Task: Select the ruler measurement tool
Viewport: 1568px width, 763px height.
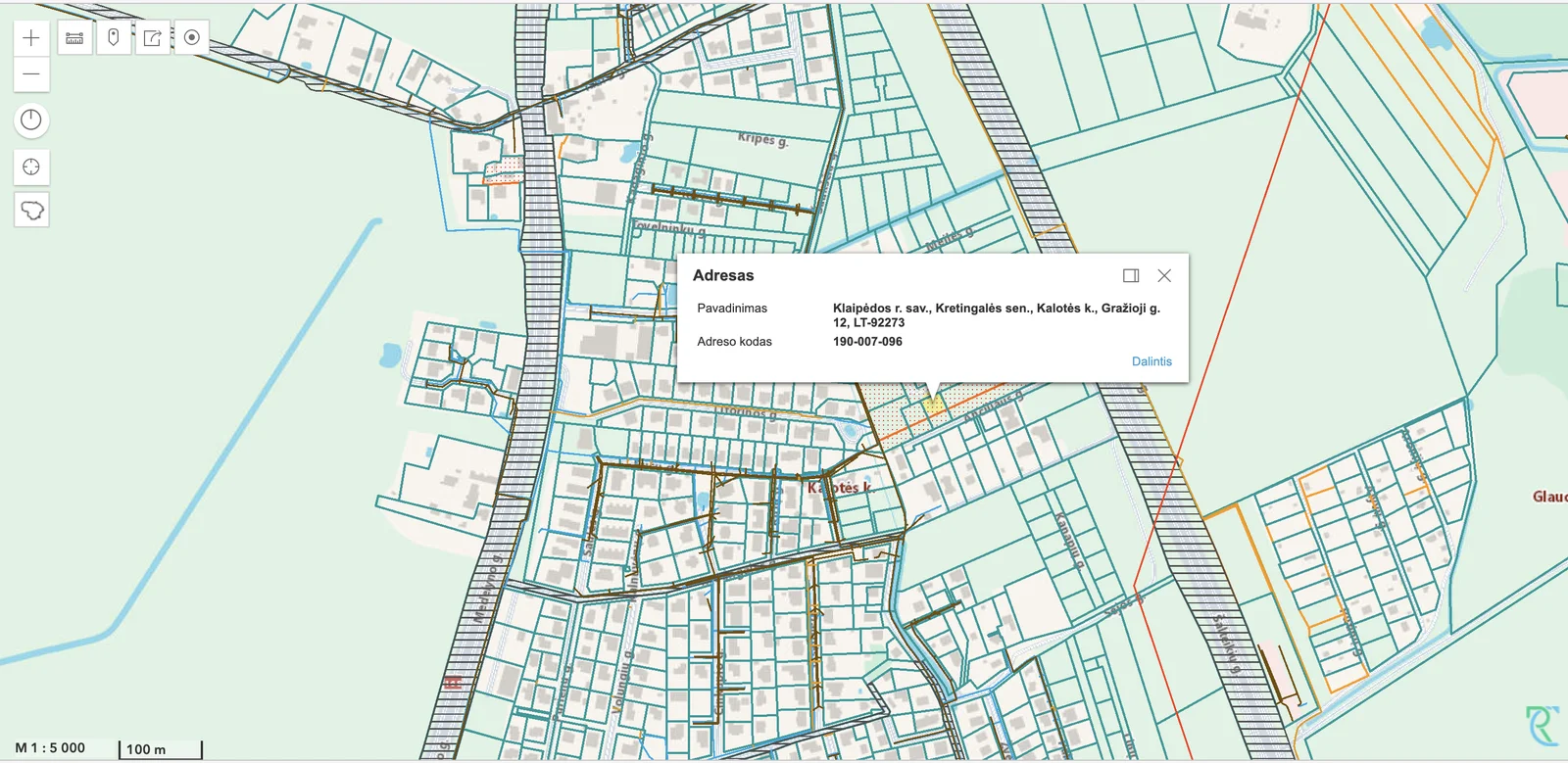Action: click(74, 38)
